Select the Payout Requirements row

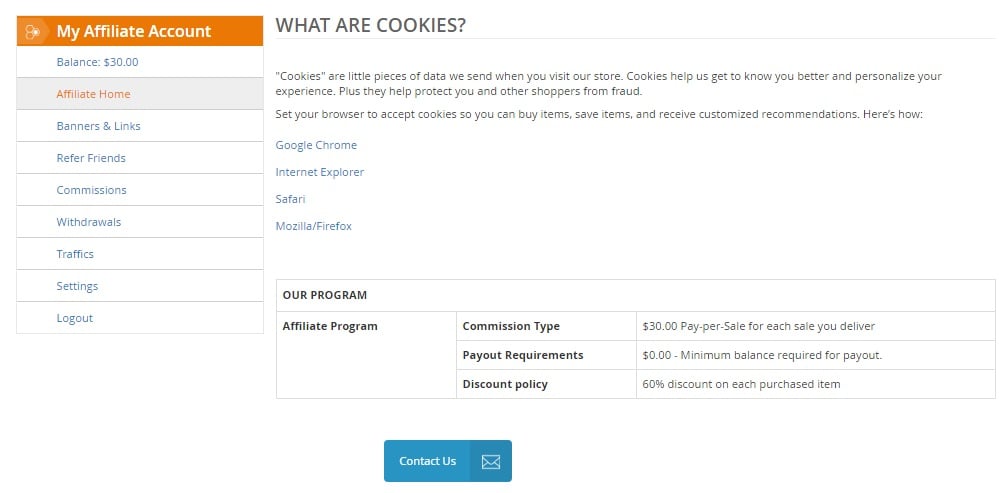726,355
